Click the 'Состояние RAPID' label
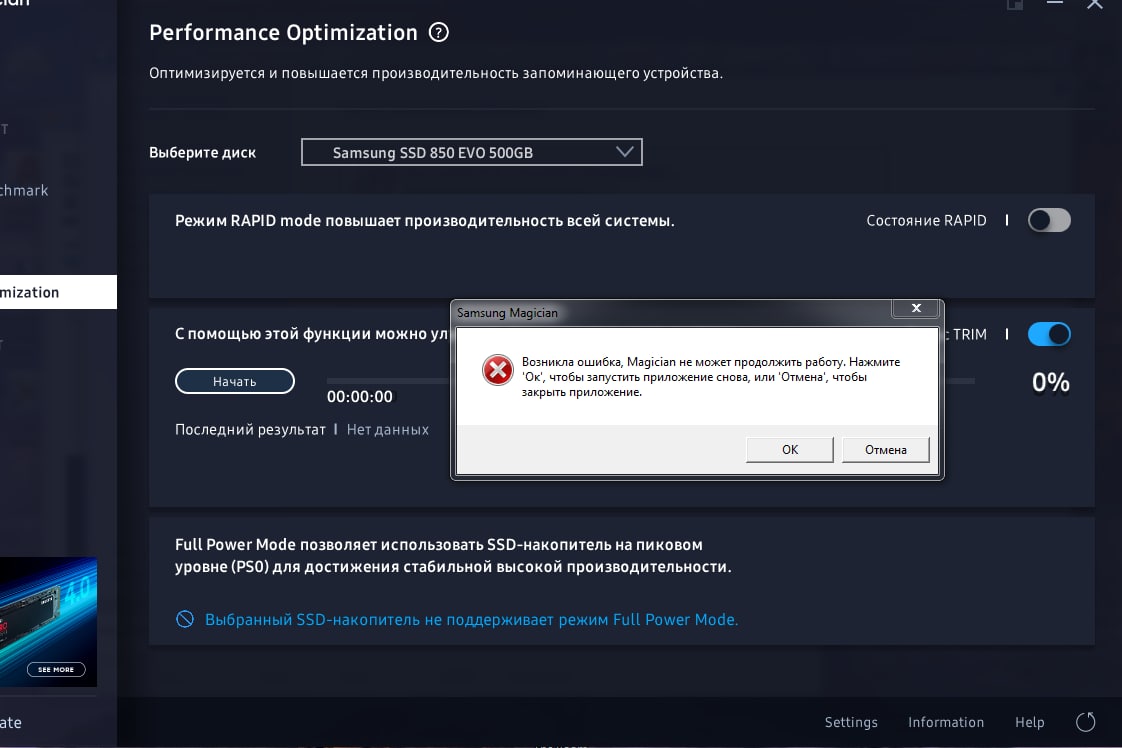This screenshot has height=748, width=1122. 926,220
